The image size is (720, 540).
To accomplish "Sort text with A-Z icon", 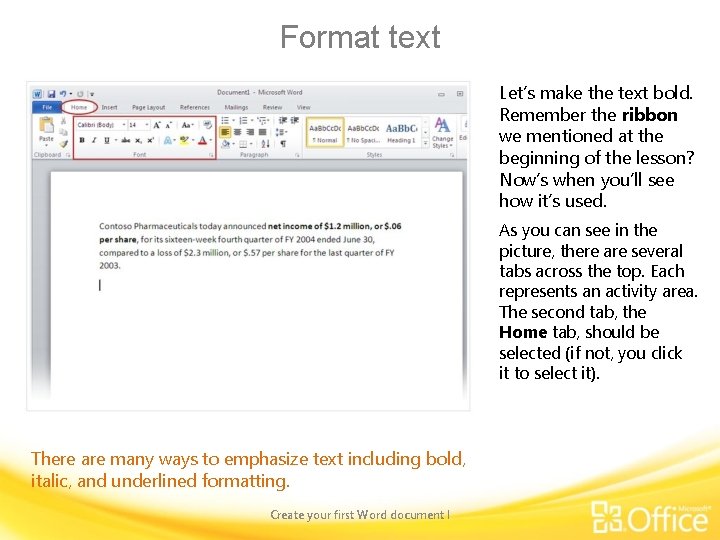I will pyautogui.click(x=265, y=144).
